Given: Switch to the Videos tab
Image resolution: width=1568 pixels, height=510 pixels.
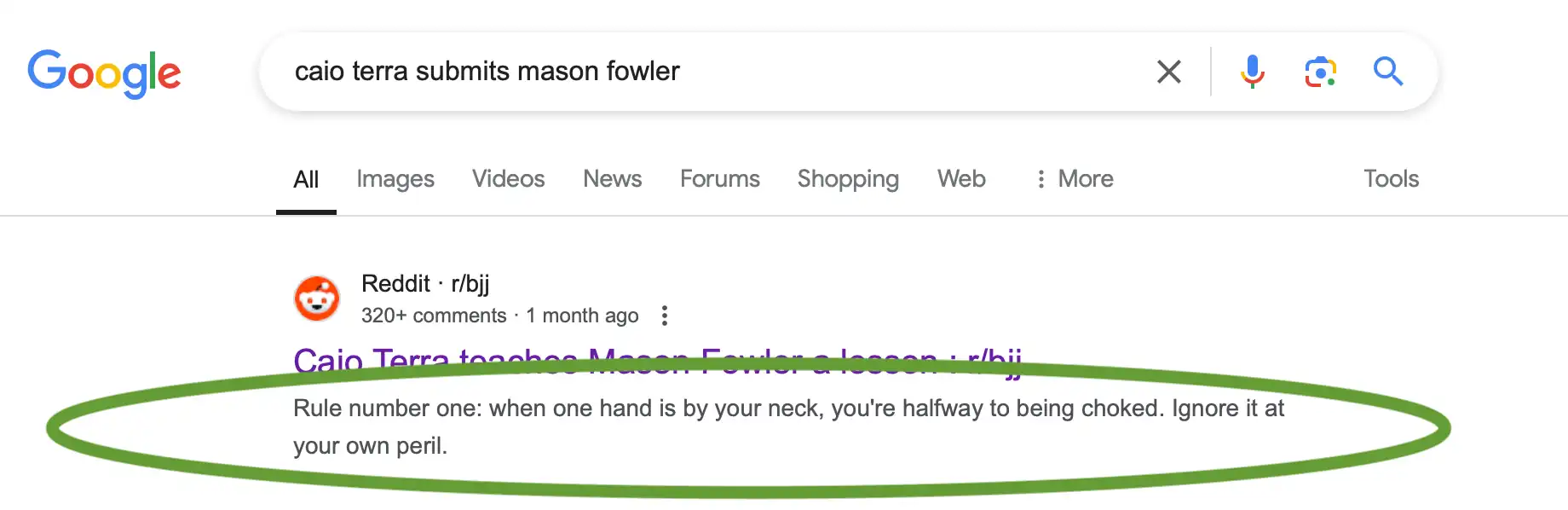Looking at the screenshot, I should point(508,179).
